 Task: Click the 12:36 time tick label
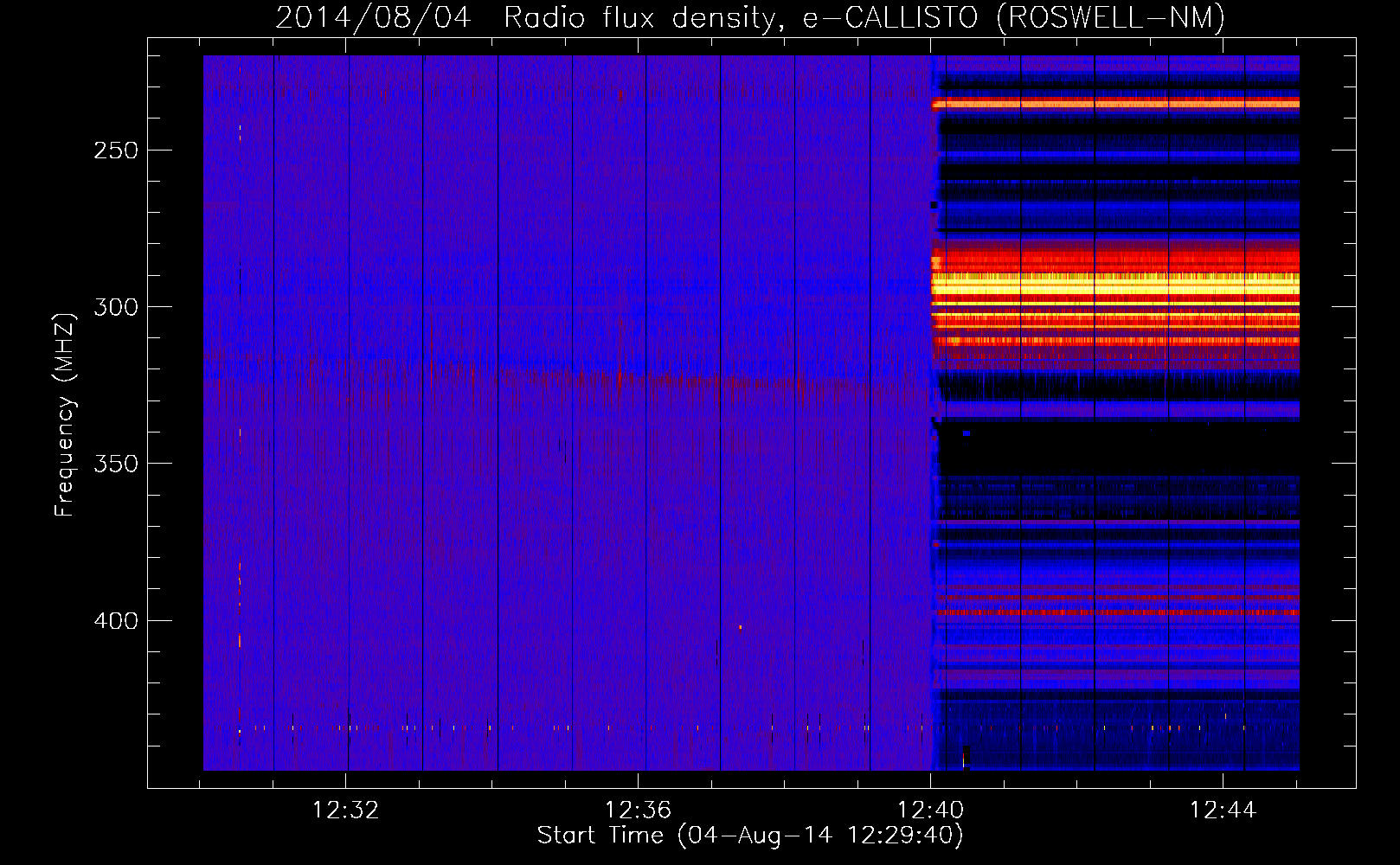click(638, 811)
